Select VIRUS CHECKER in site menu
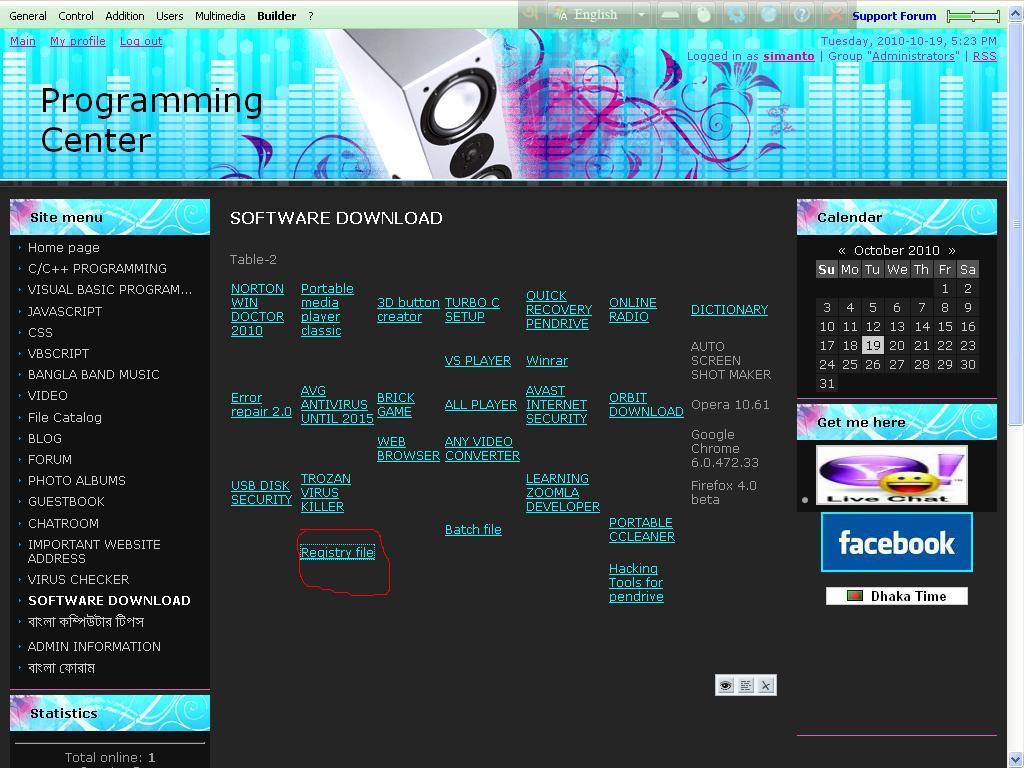 [x=78, y=579]
